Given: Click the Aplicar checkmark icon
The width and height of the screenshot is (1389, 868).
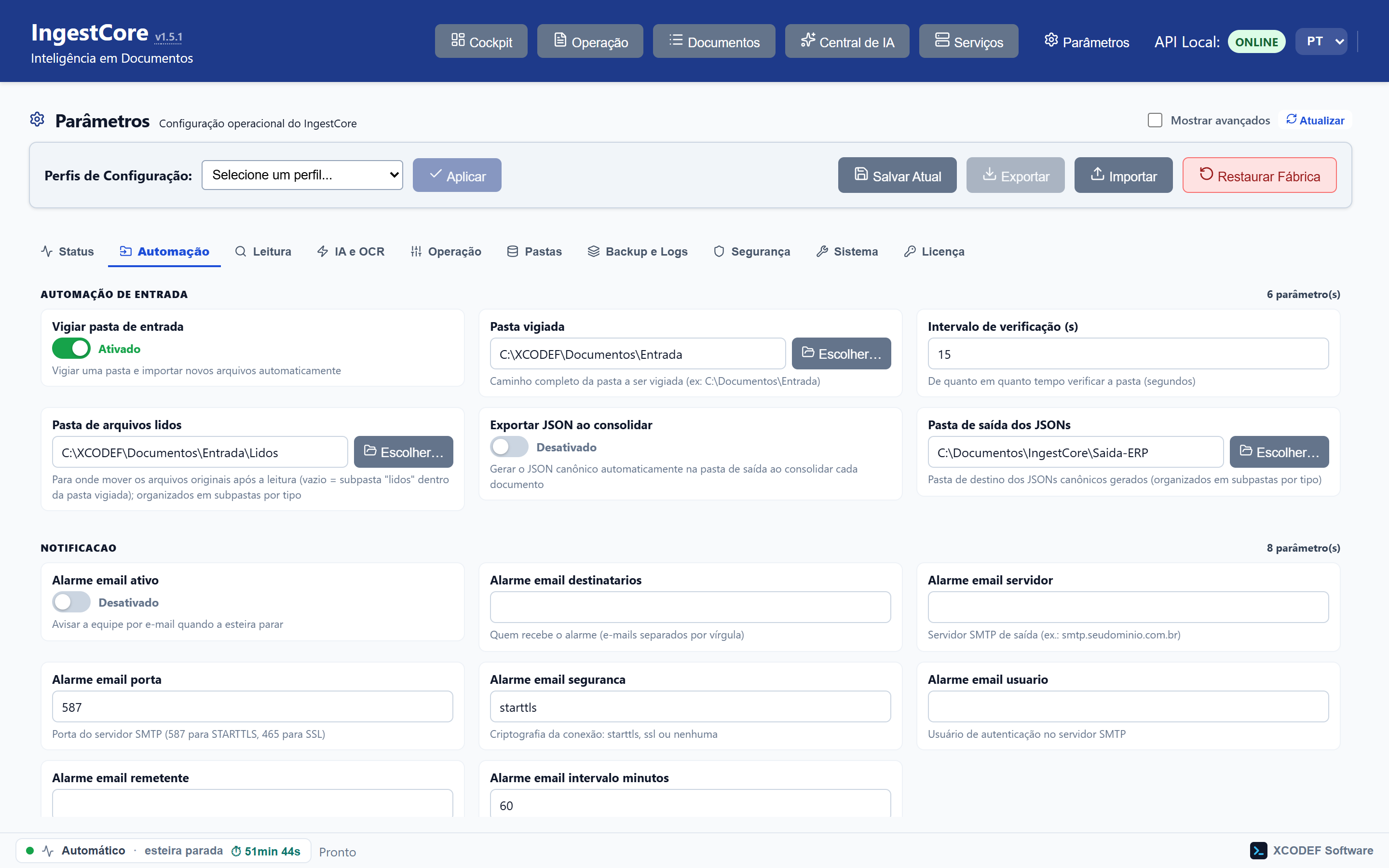Looking at the screenshot, I should point(436,174).
